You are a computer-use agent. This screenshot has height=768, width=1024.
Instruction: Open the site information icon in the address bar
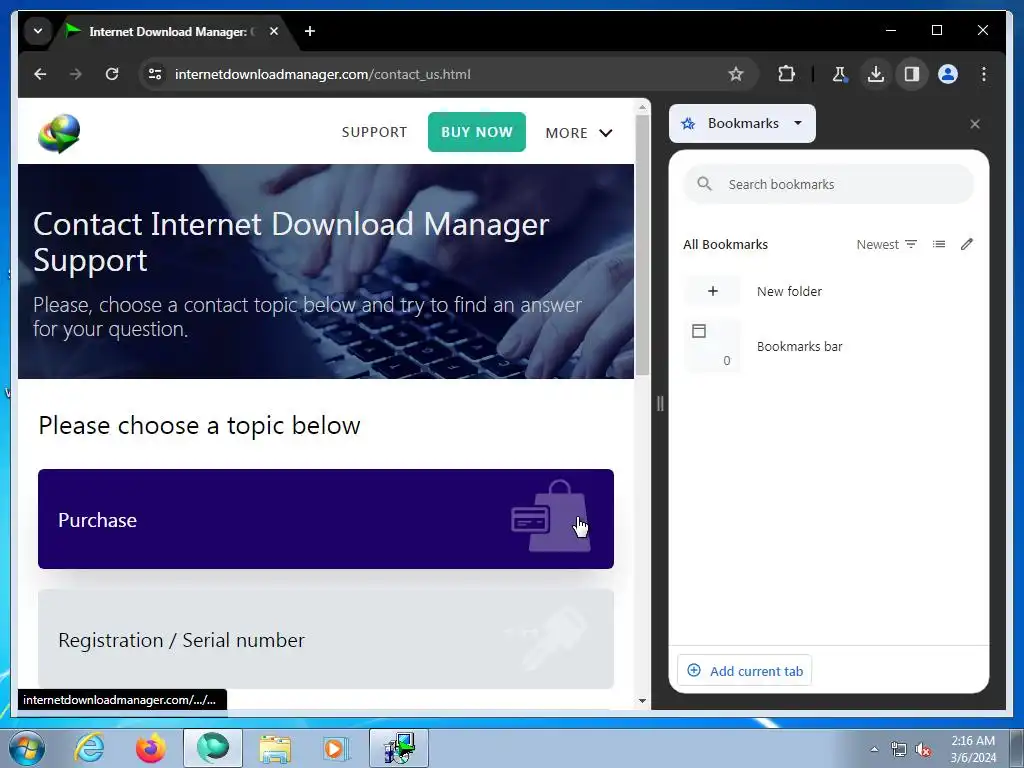[x=155, y=74]
